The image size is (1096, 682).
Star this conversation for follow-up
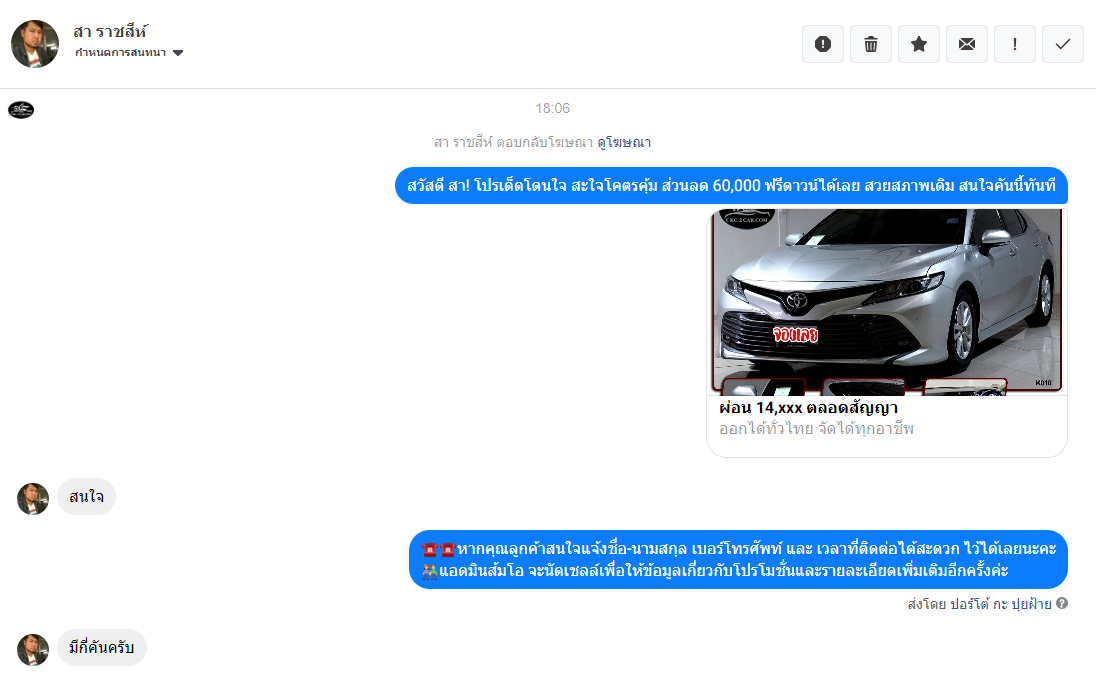pyautogui.click(x=919, y=44)
